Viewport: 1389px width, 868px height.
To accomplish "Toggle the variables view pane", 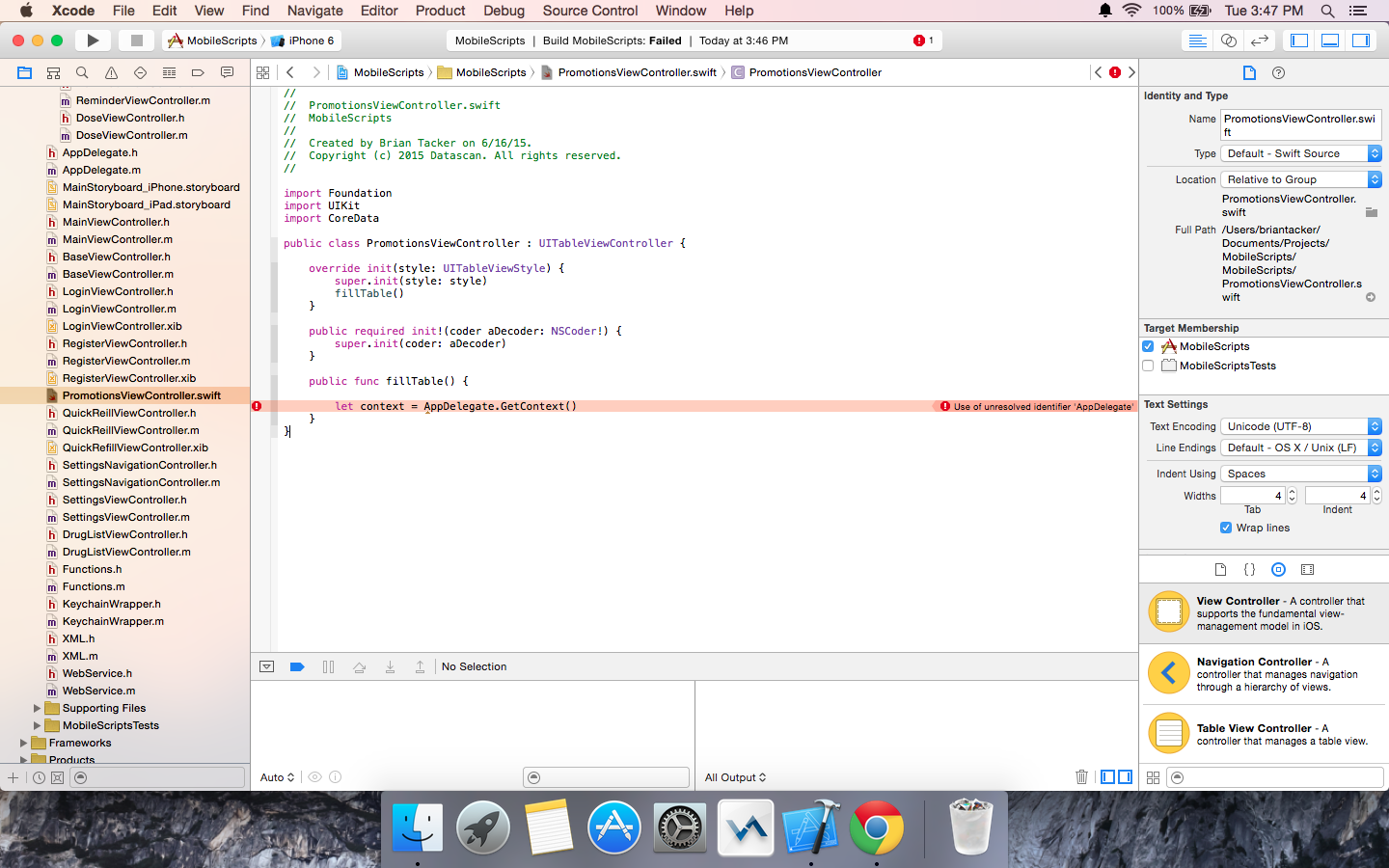I will click(1108, 777).
